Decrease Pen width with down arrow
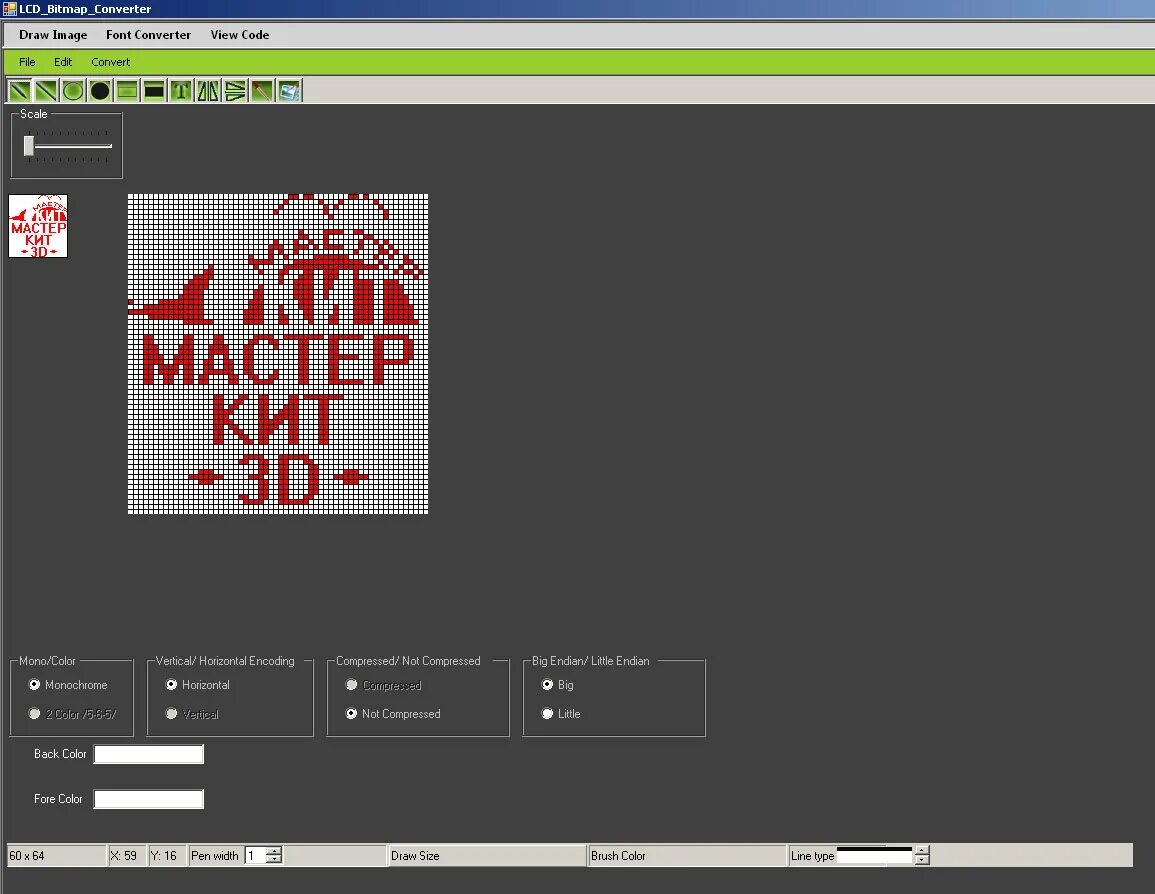The image size is (1155, 894). (274, 859)
